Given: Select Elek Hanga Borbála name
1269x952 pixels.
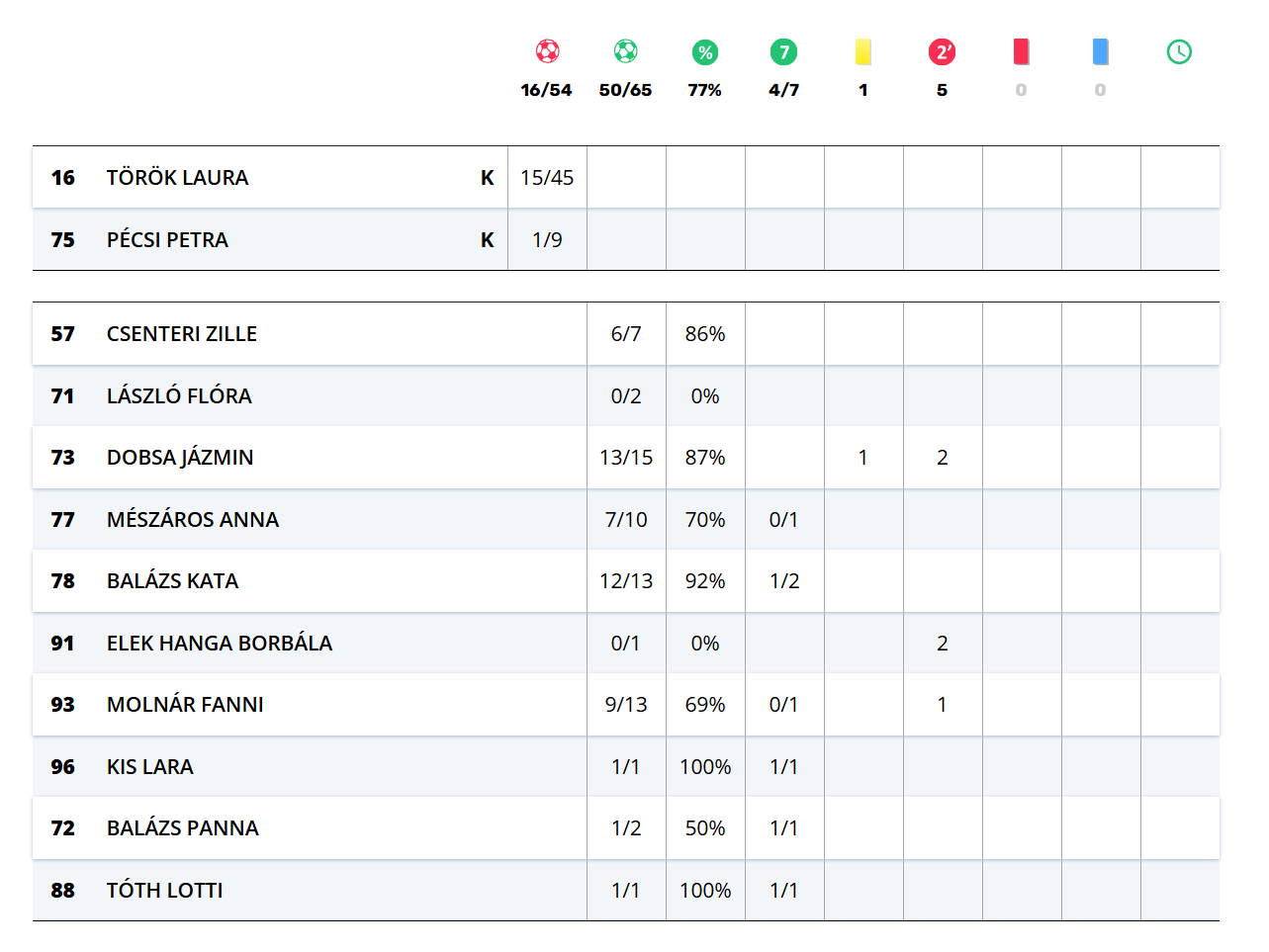Looking at the screenshot, I should [220, 644].
